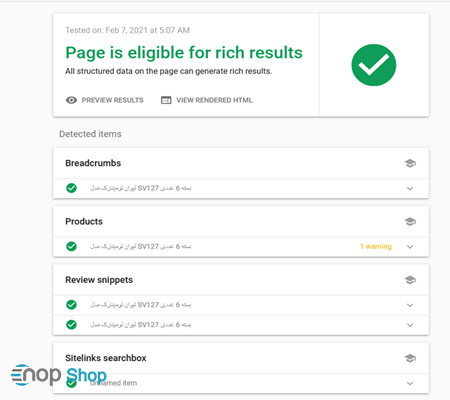Open PREVIEW RESULTS
This screenshot has height=400, width=450.
[x=112, y=100]
